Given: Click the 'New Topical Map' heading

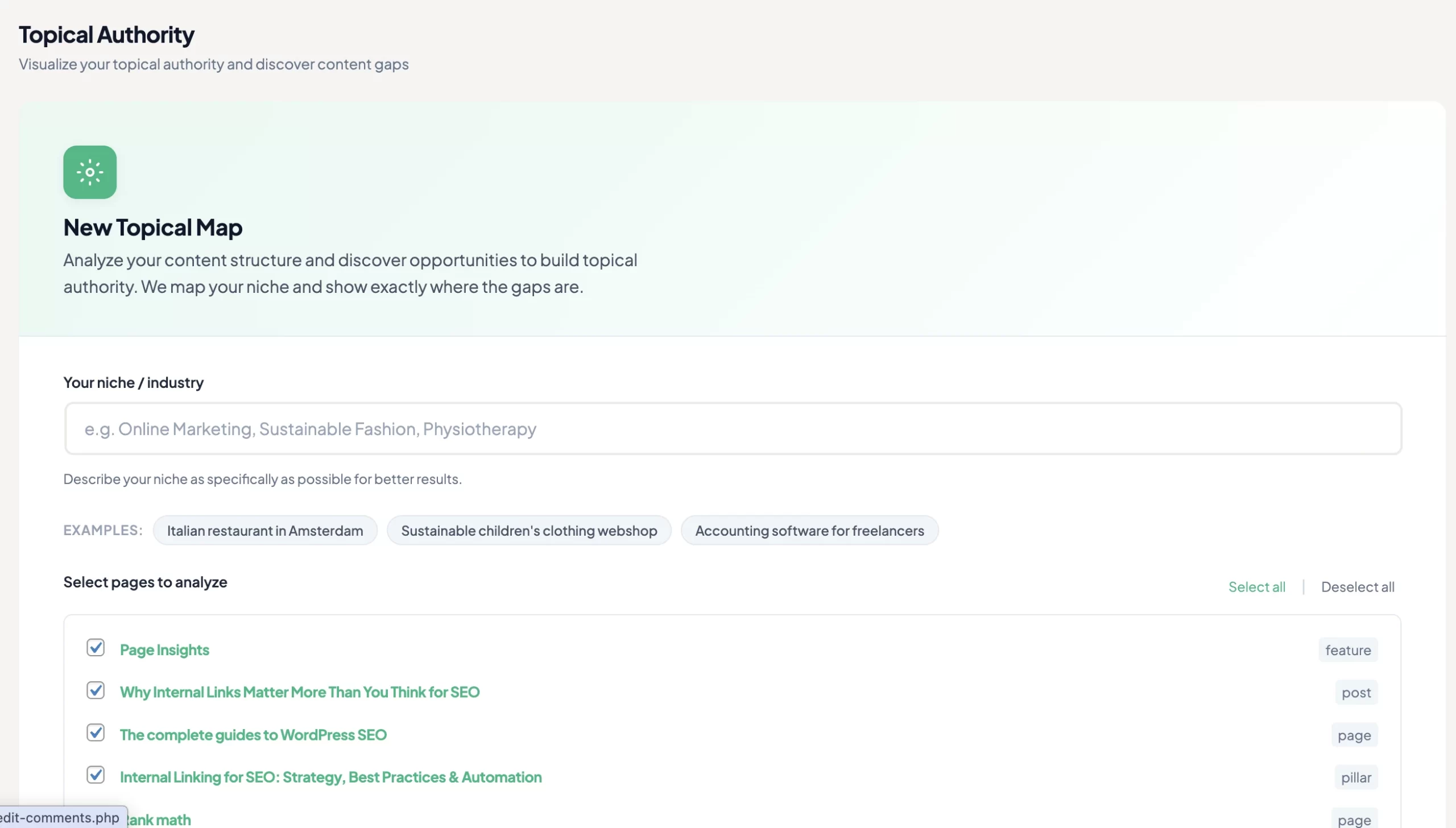Looking at the screenshot, I should pyautogui.click(x=152, y=227).
